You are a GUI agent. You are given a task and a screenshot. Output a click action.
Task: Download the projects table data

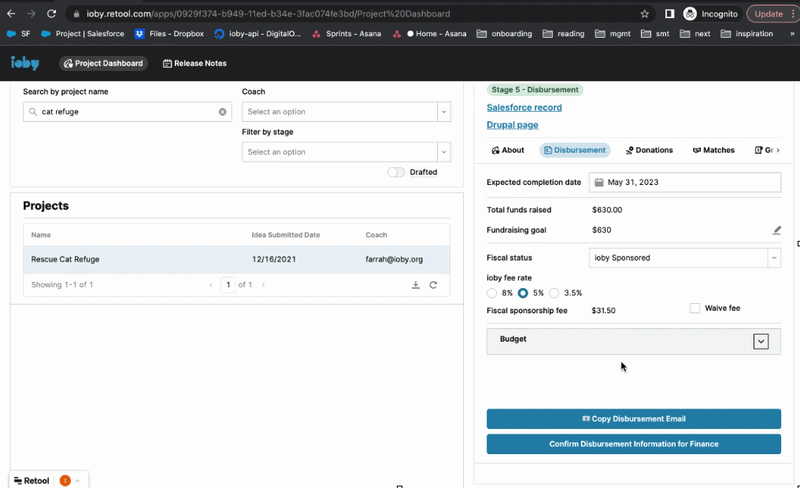[416, 285]
